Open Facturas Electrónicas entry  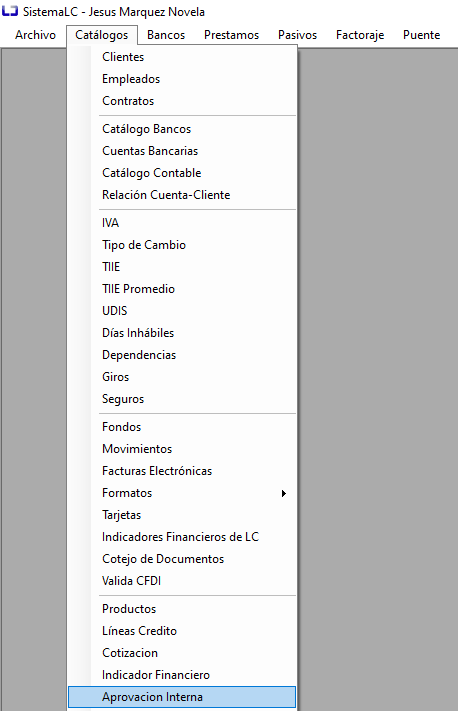pyautogui.click(x=182, y=471)
